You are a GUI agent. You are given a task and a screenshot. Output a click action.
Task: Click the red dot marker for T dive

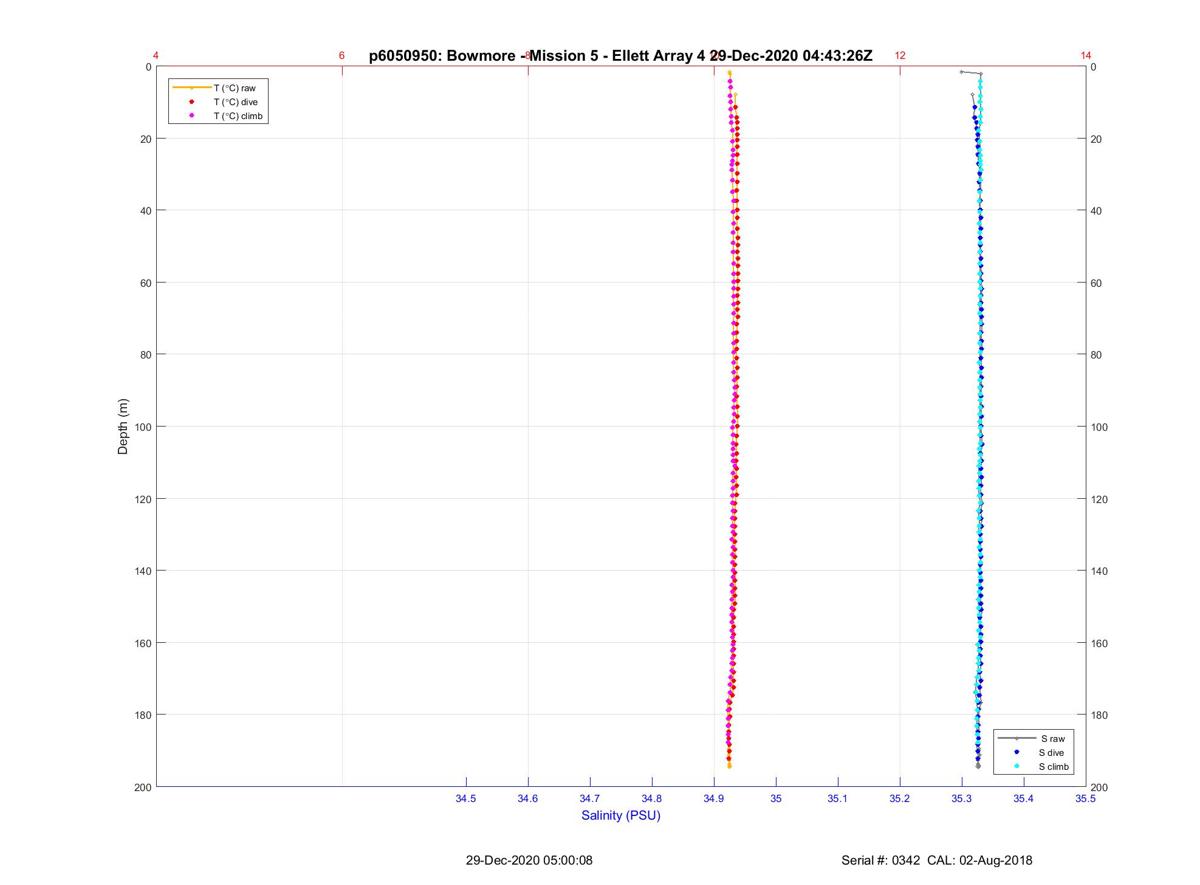191,102
